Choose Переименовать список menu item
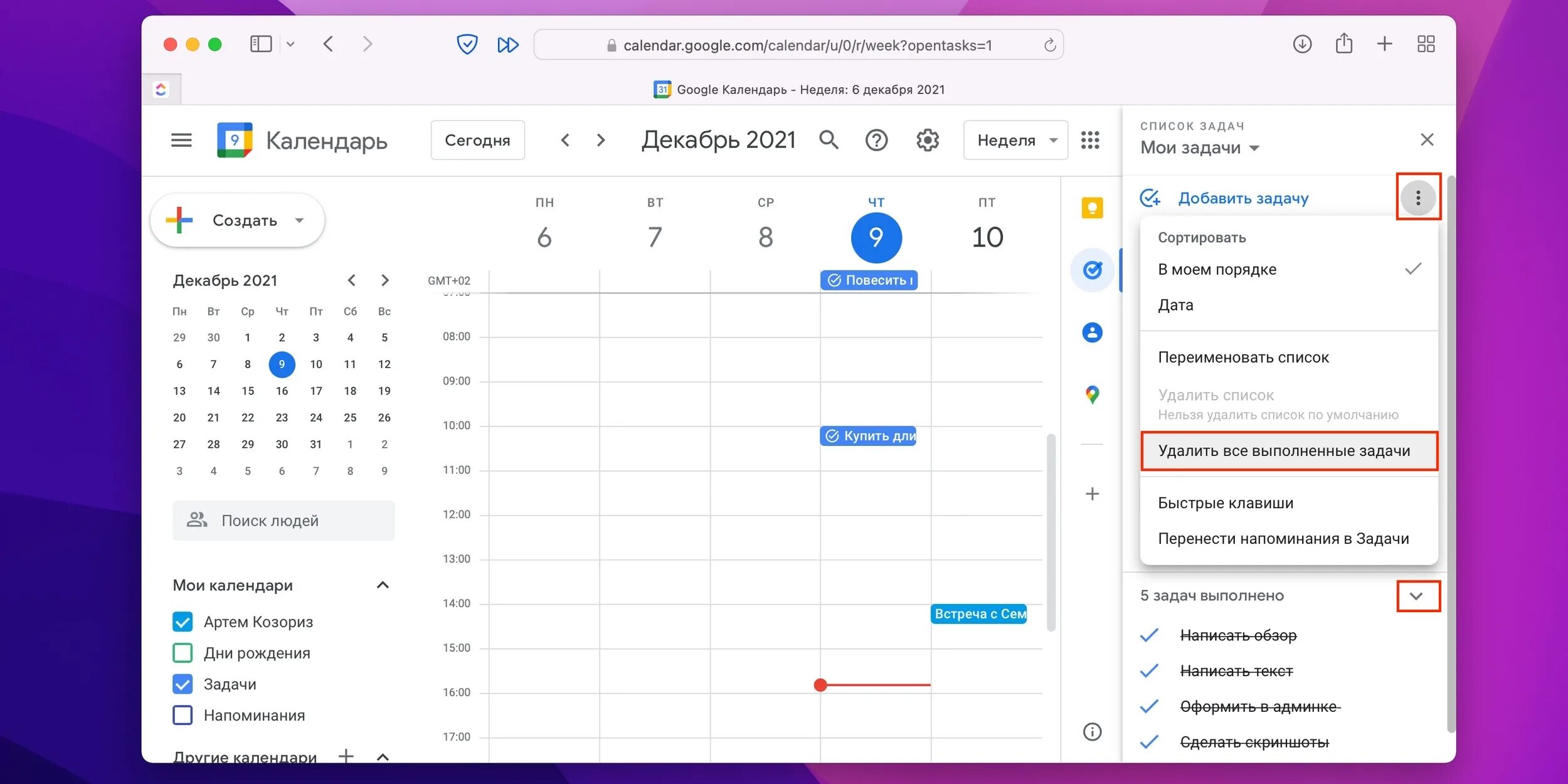 pos(1288,357)
